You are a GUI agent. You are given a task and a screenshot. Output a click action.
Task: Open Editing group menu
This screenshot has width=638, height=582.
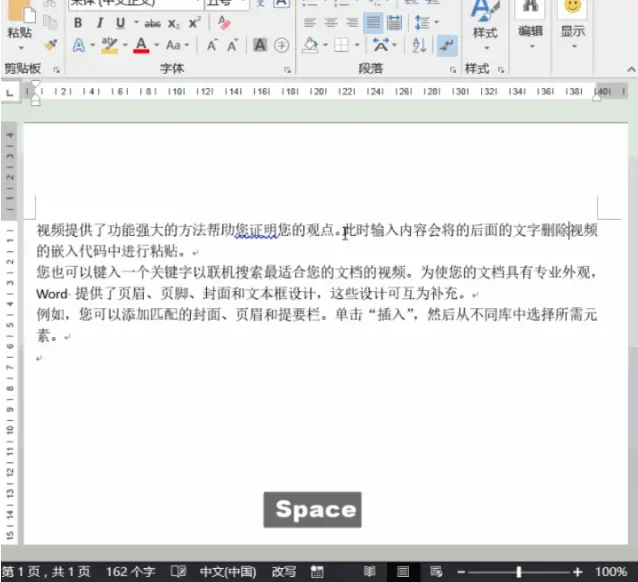tap(531, 26)
